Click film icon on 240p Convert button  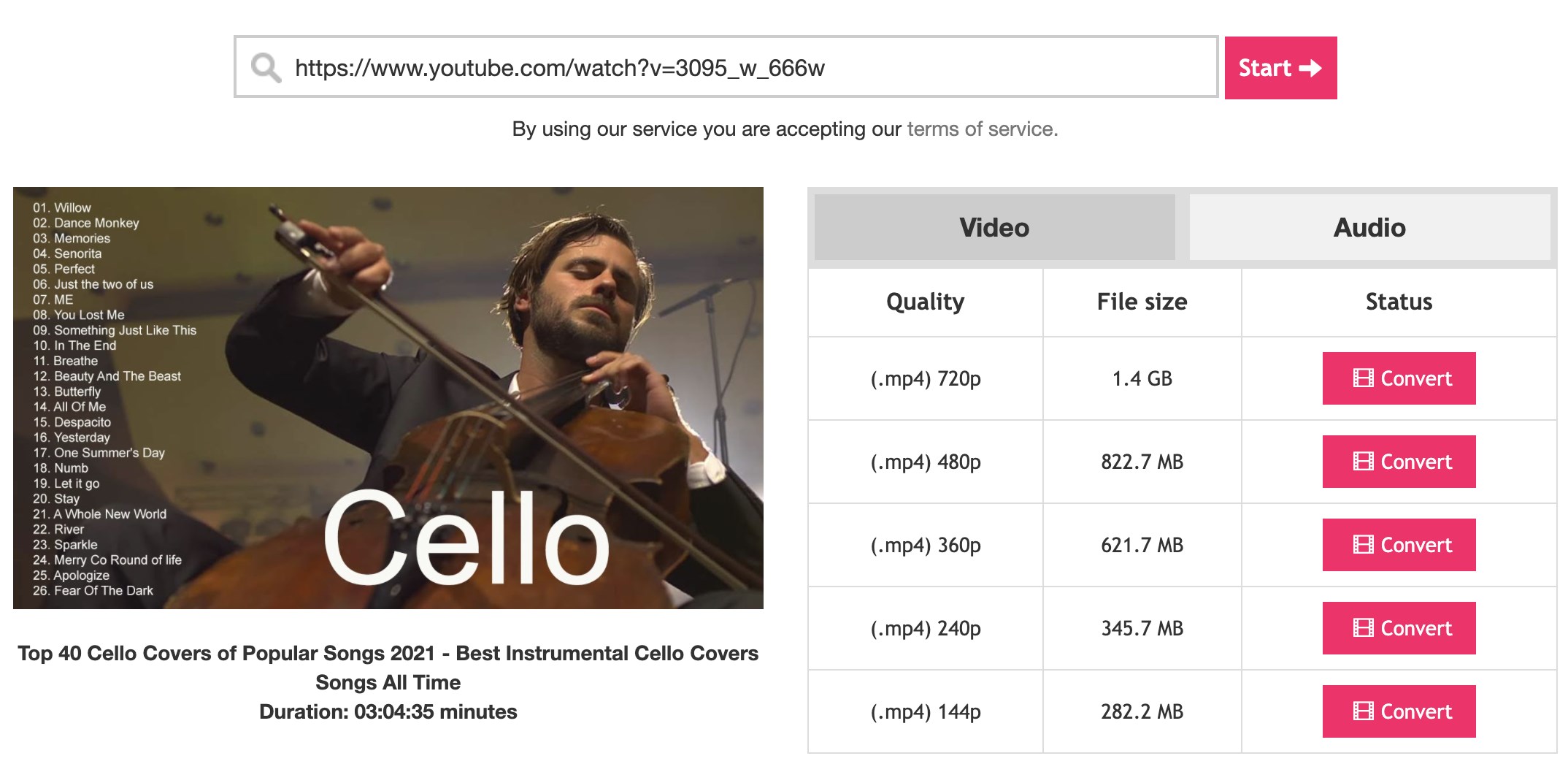(x=1363, y=628)
